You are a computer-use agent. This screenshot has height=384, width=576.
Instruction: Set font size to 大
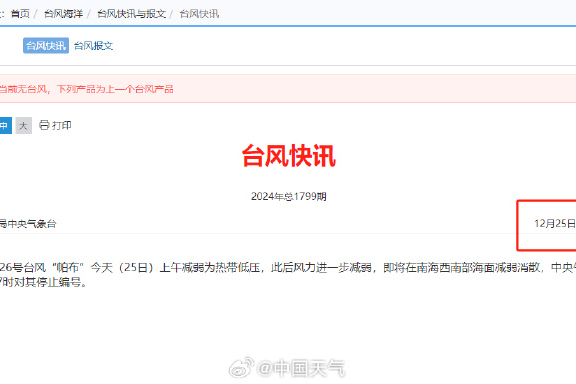(x=24, y=125)
